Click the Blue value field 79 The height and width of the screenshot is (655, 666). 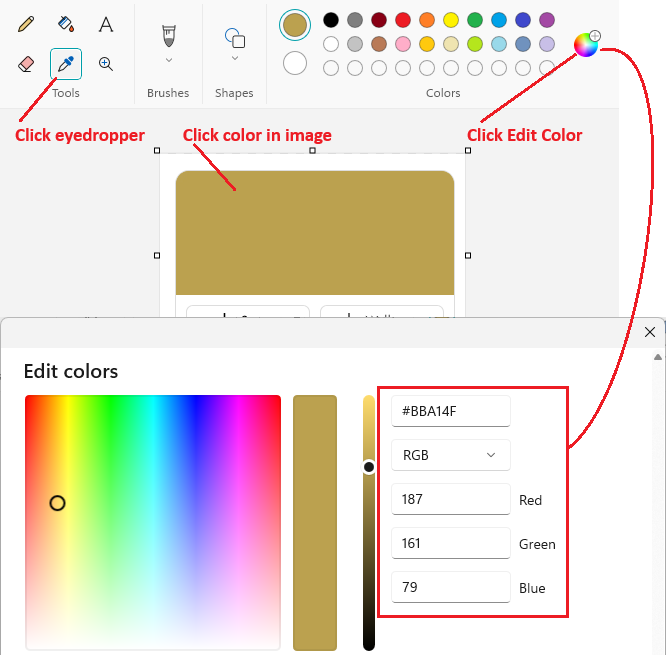tap(451, 587)
